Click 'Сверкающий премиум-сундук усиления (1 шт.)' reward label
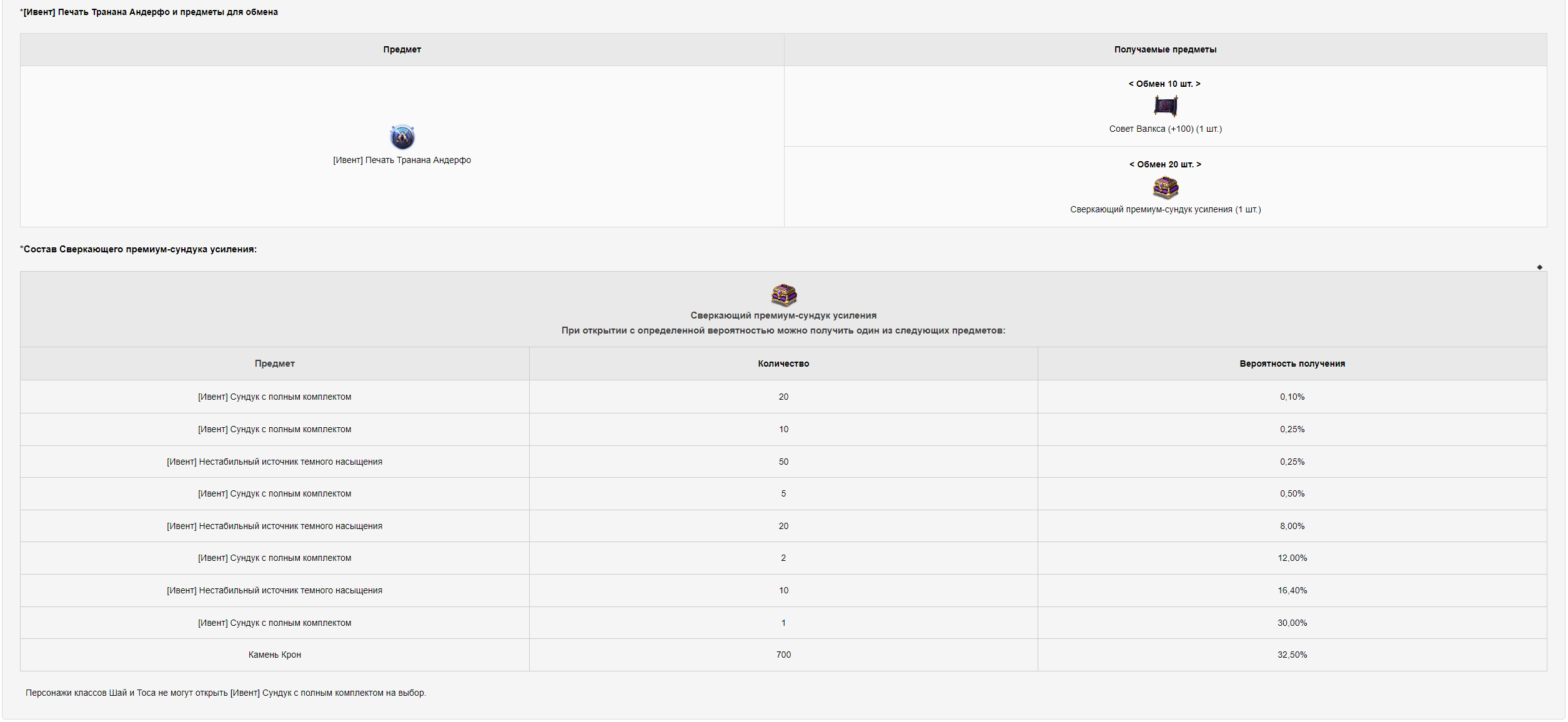 click(x=1165, y=210)
